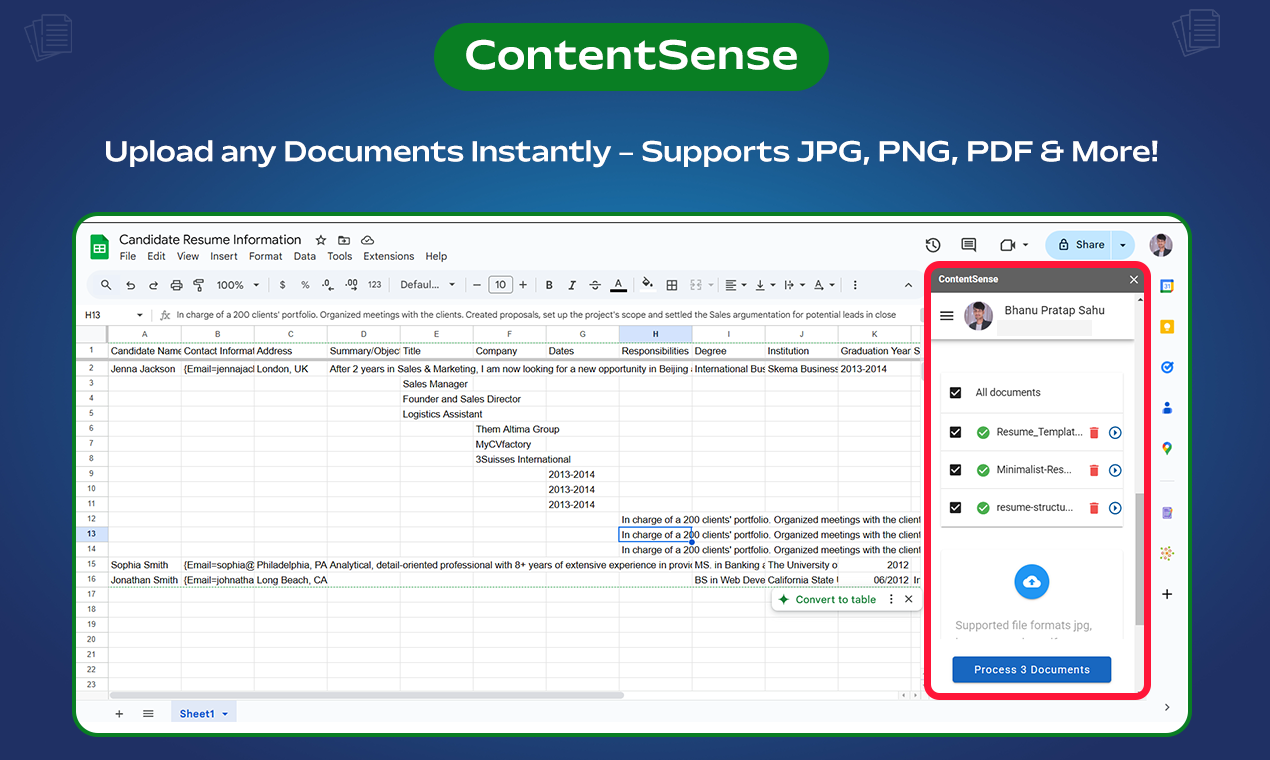Click the get add-ons plus icon
Screen dimensions: 1270x760
(x=1167, y=594)
